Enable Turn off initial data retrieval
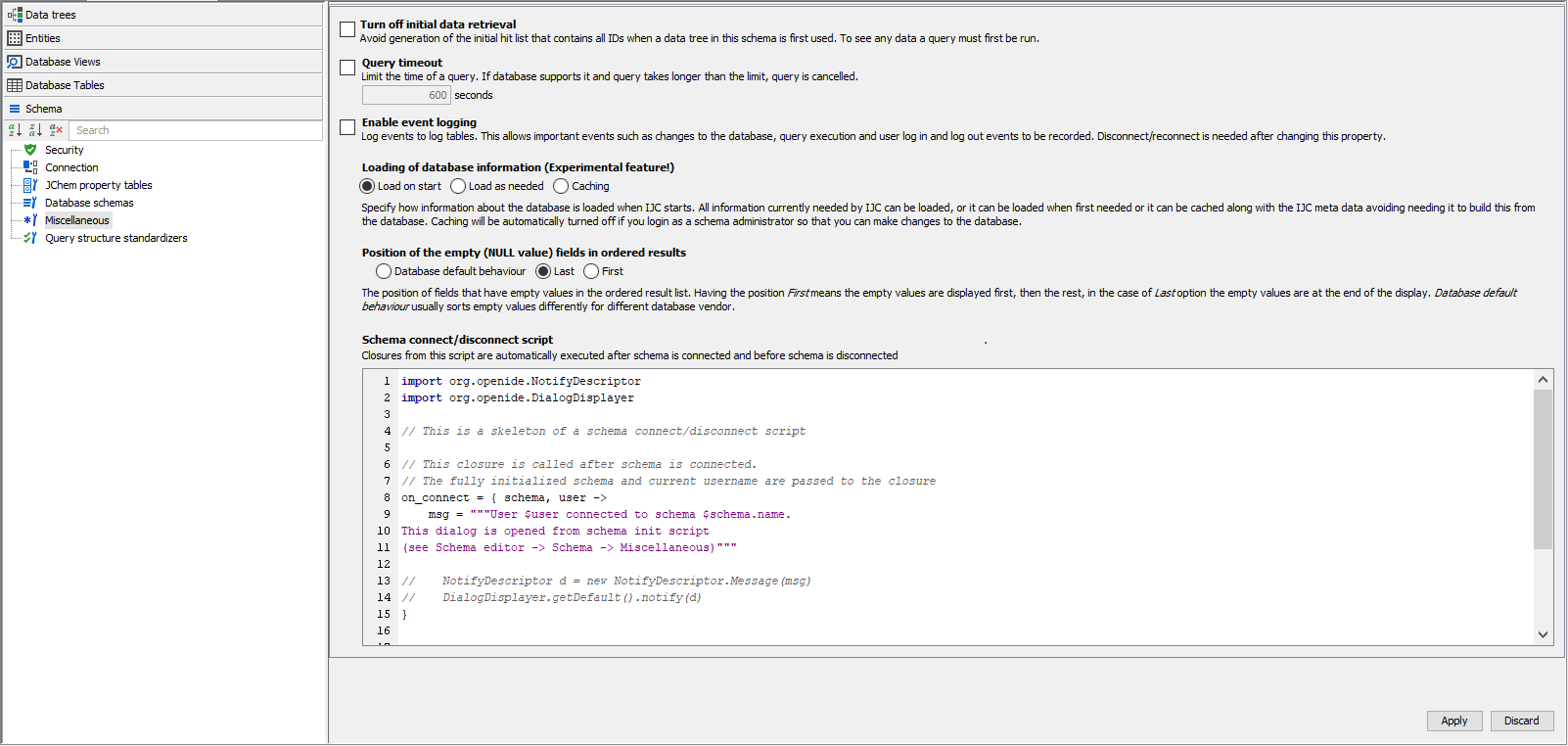Screen dimensions: 1568x746 pos(347,29)
